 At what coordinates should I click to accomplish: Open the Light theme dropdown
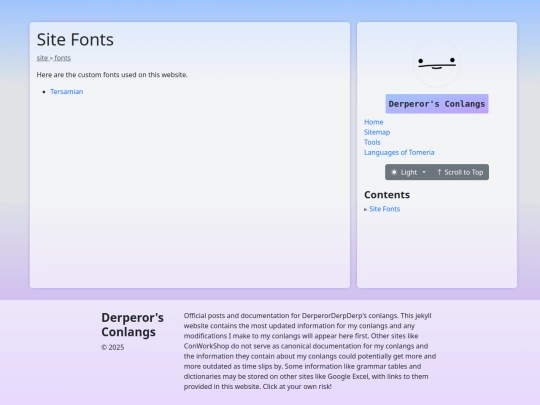click(x=408, y=172)
